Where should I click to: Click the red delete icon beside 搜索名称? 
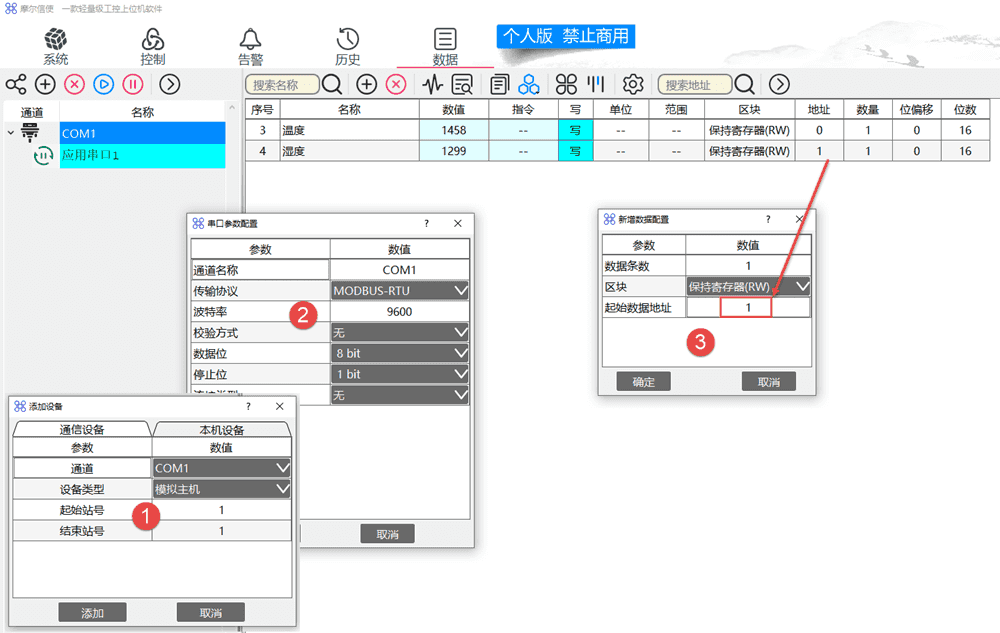coord(396,84)
